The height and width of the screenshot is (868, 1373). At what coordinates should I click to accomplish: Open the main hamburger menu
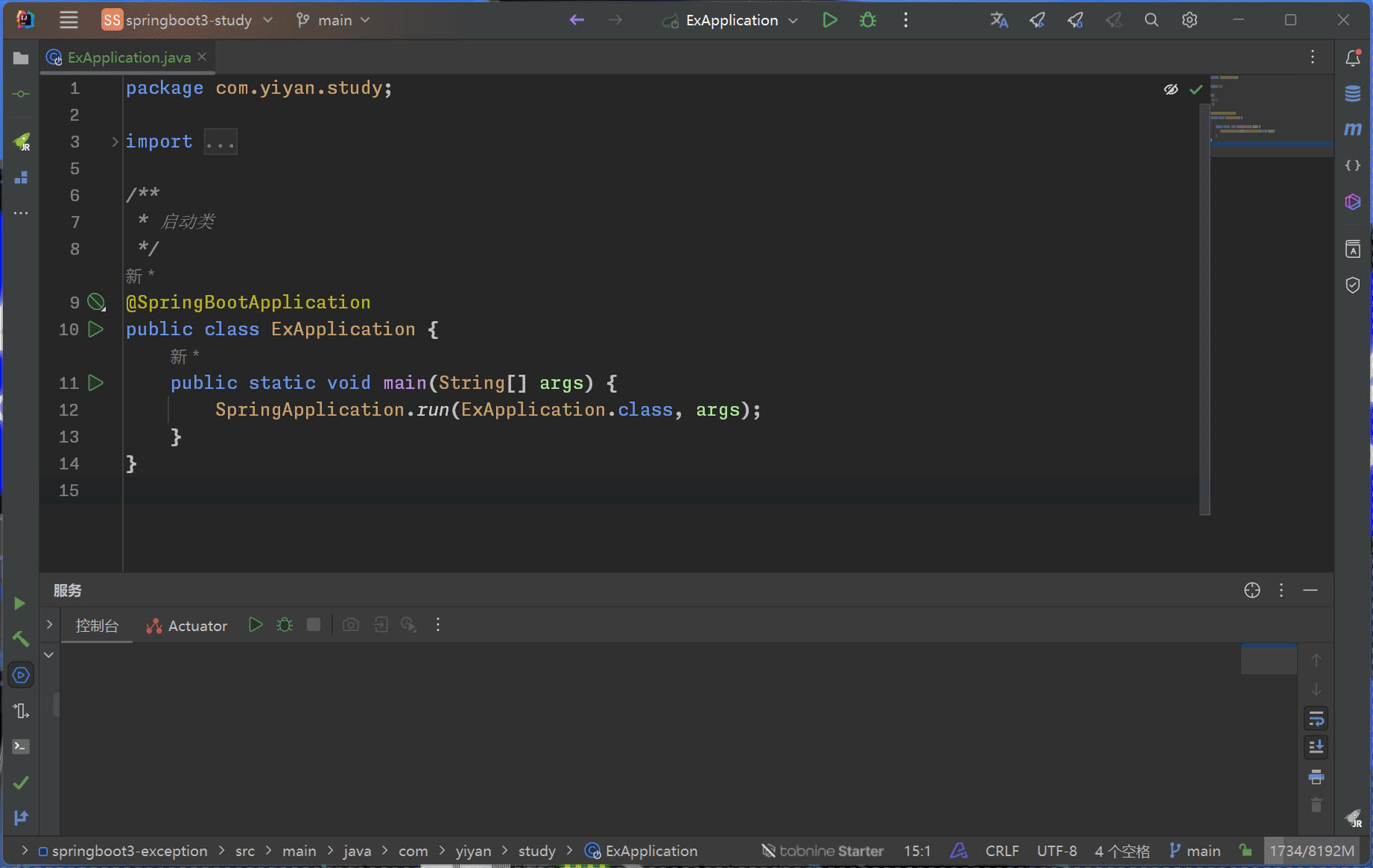tap(69, 20)
